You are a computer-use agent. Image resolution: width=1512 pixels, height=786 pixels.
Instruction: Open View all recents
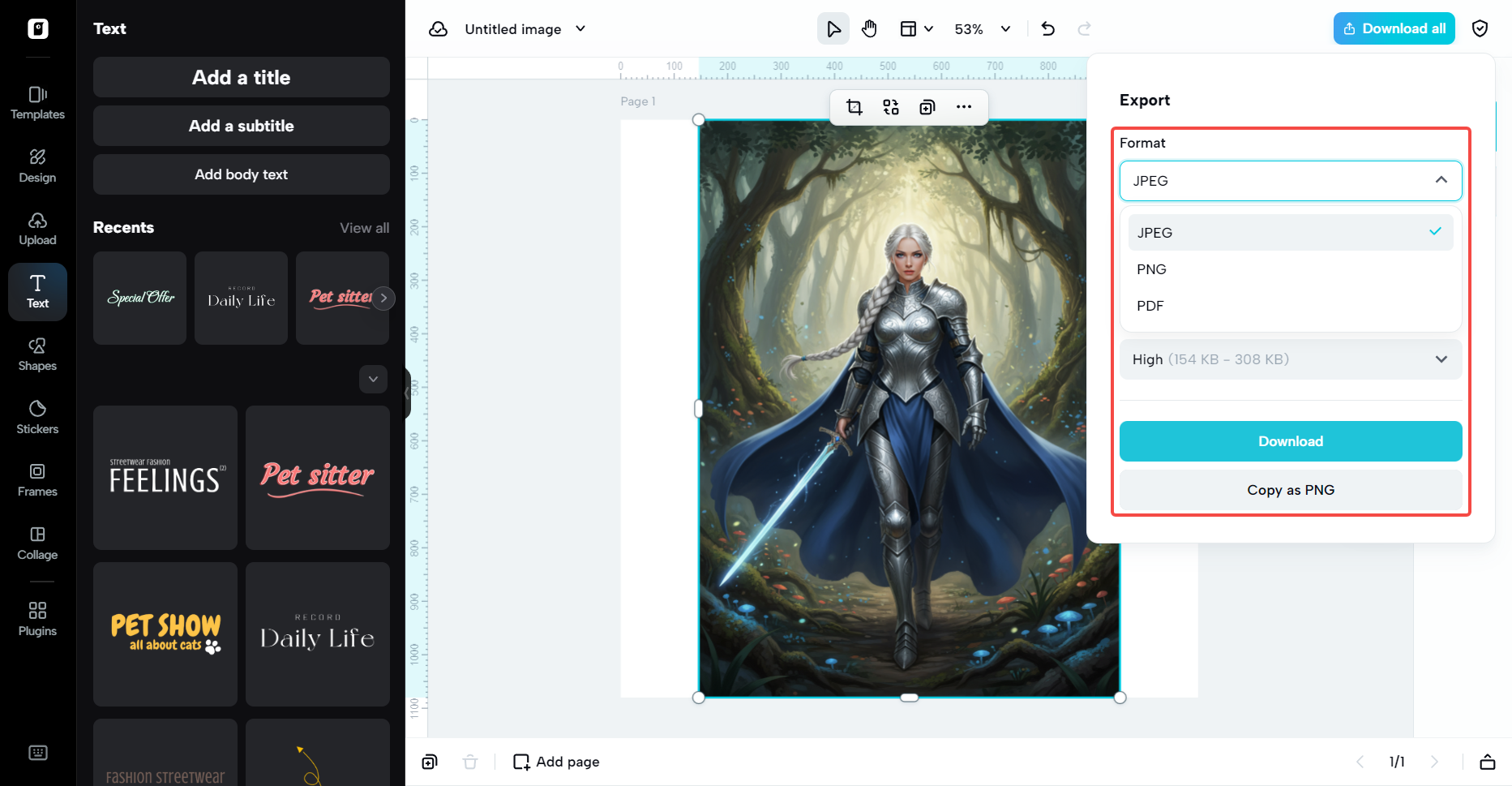click(x=364, y=228)
